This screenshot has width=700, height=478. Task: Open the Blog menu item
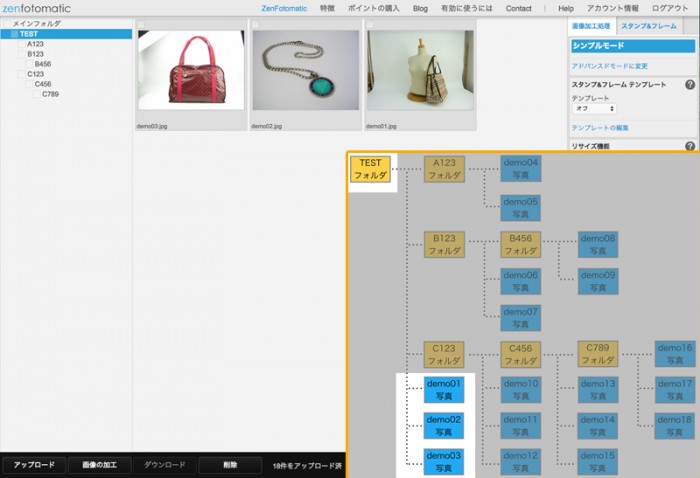420,8
